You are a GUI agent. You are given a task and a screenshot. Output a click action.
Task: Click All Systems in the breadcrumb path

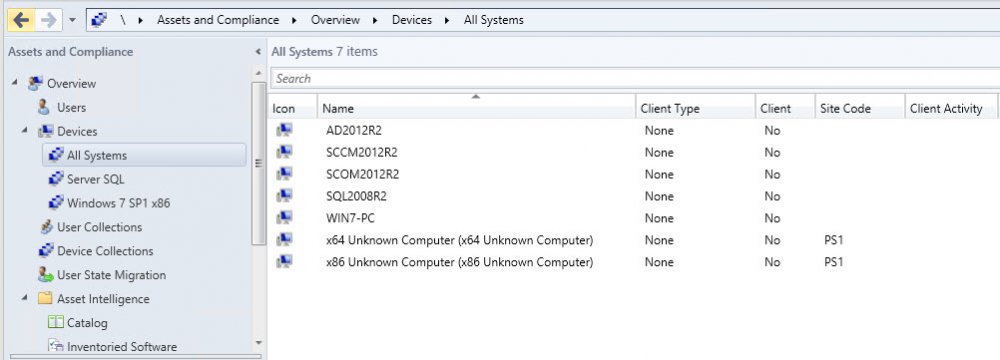494,20
